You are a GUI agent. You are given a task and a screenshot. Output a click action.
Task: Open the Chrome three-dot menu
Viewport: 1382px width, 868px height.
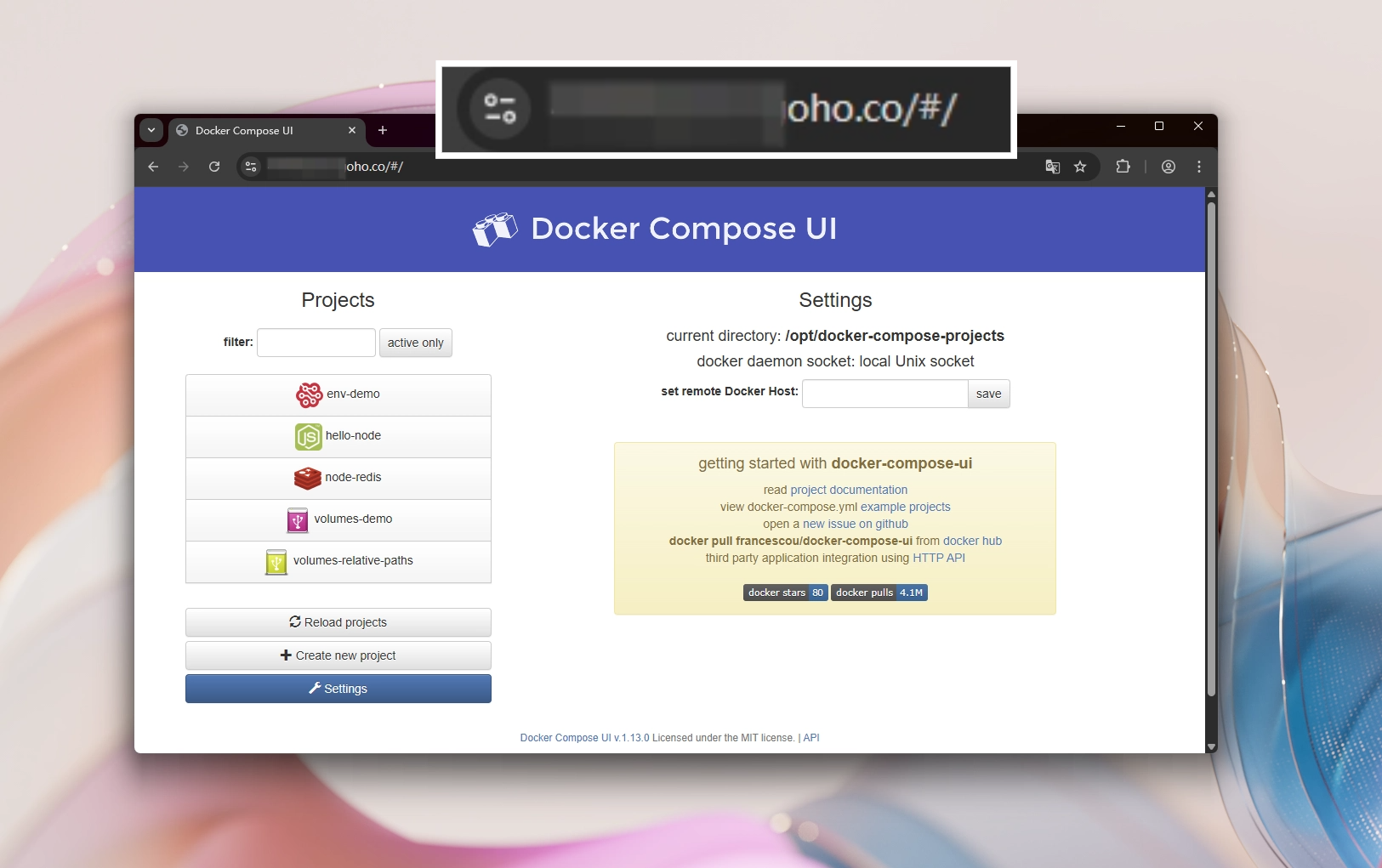1198,167
